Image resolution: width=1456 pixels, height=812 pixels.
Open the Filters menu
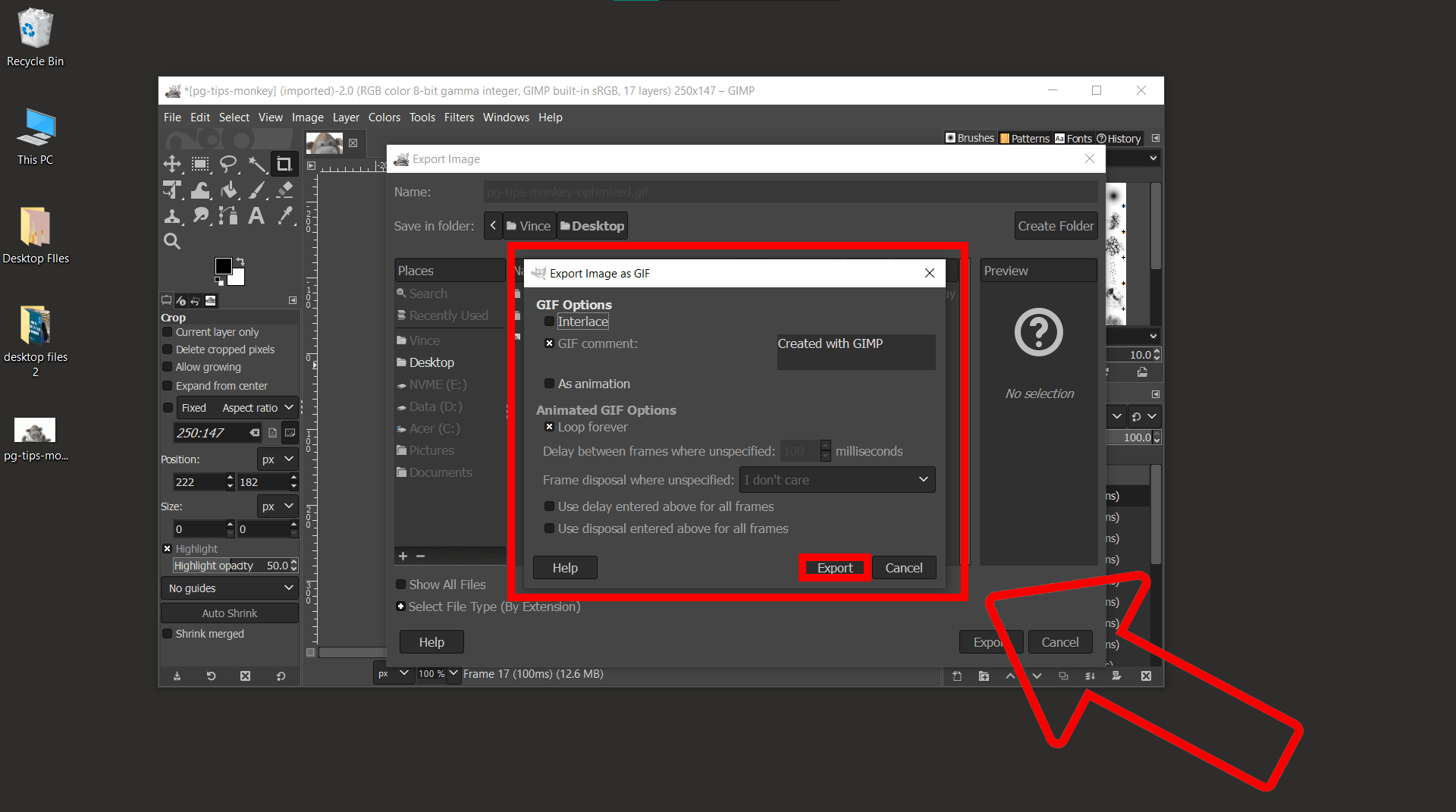459,117
